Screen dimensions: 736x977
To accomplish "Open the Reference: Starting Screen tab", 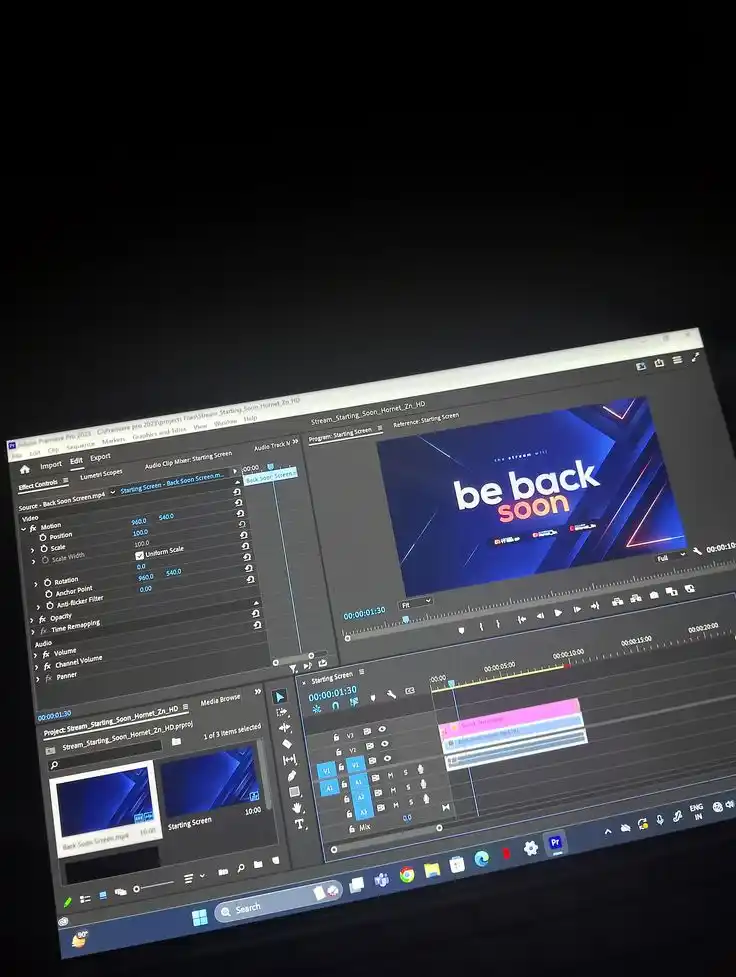I will click(x=426, y=420).
